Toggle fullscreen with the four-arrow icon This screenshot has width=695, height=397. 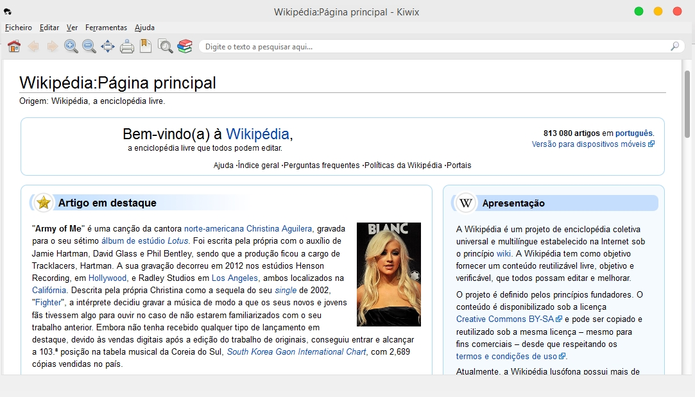click(x=108, y=46)
